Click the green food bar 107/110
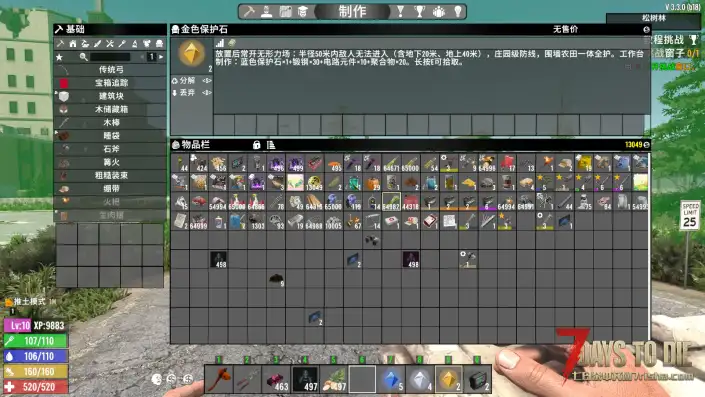705x397 pixels. [36, 341]
